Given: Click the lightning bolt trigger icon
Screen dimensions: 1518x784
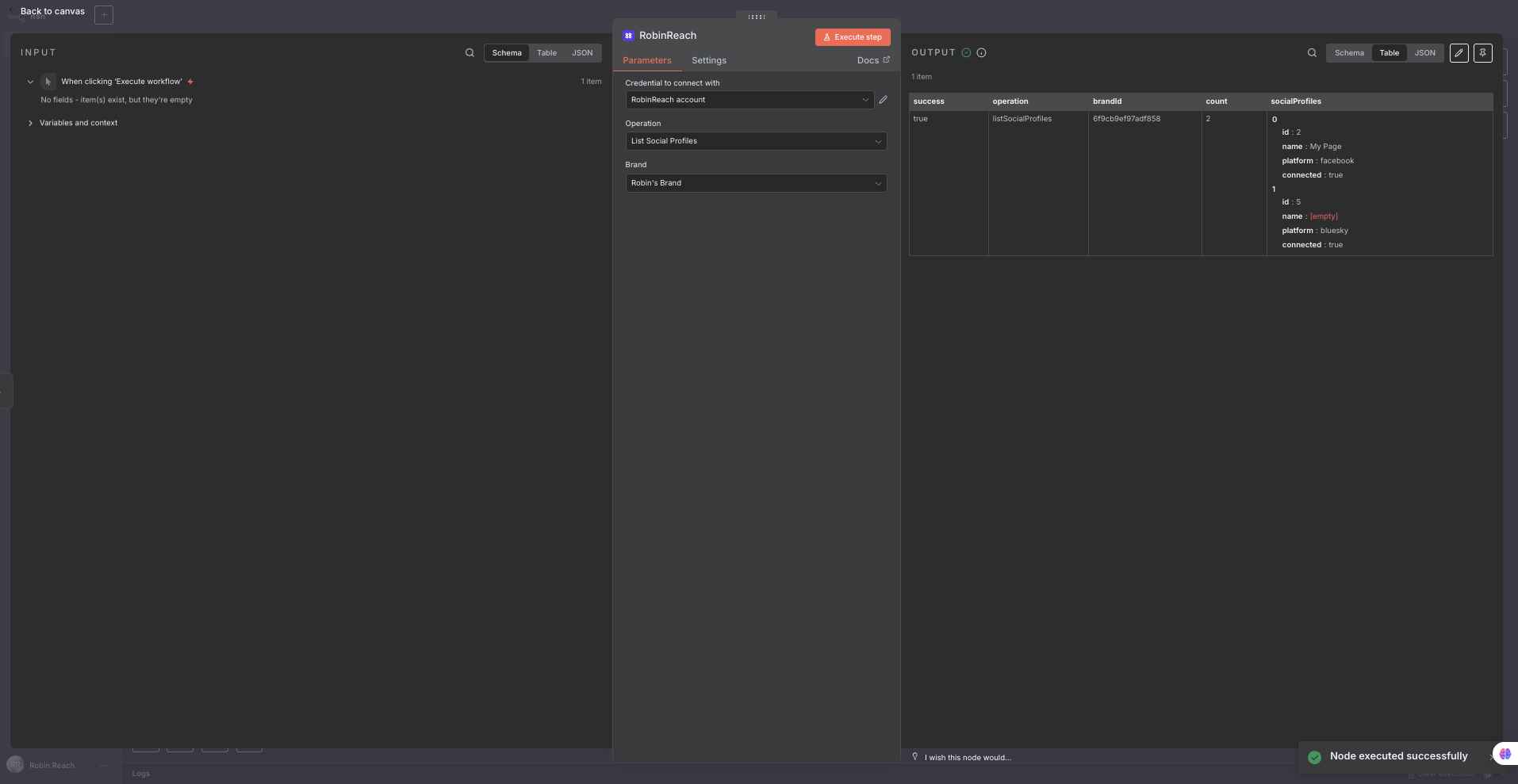Looking at the screenshot, I should click(x=190, y=82).
